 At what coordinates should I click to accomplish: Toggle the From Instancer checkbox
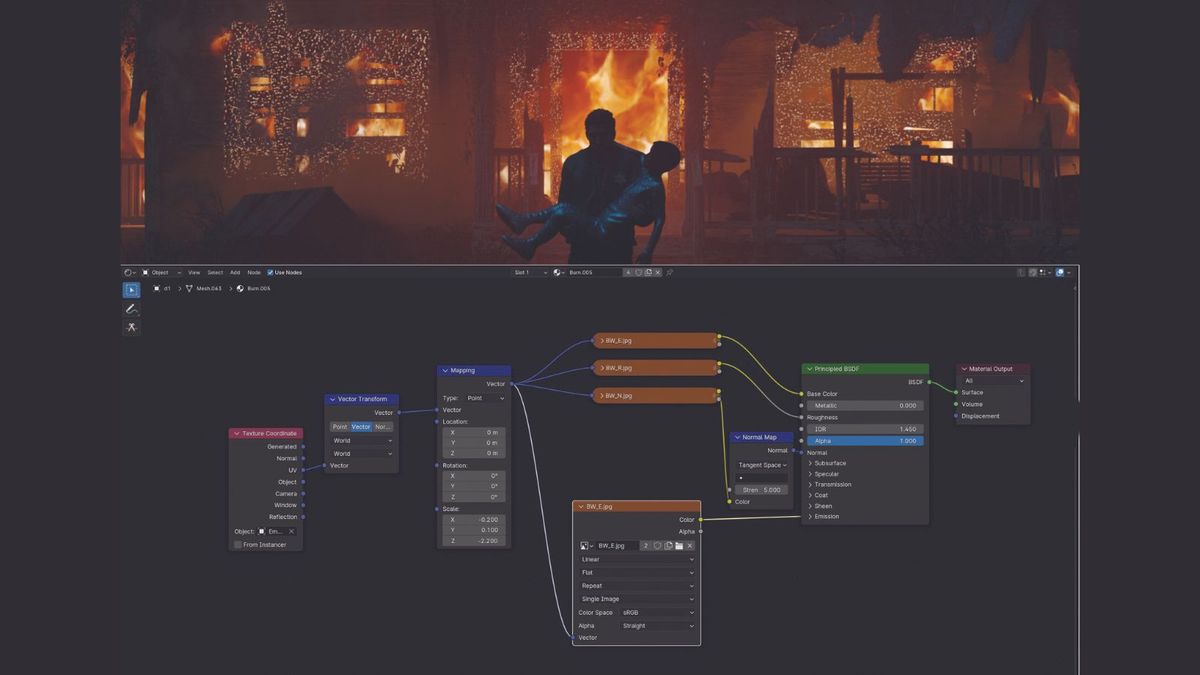tap(238, 544)
